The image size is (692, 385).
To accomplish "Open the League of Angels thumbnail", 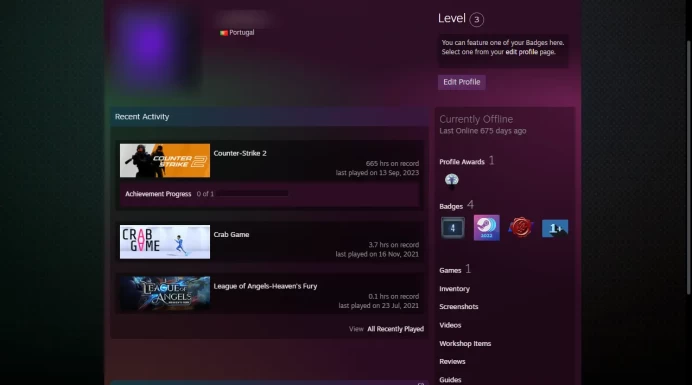I will (165, 293).
